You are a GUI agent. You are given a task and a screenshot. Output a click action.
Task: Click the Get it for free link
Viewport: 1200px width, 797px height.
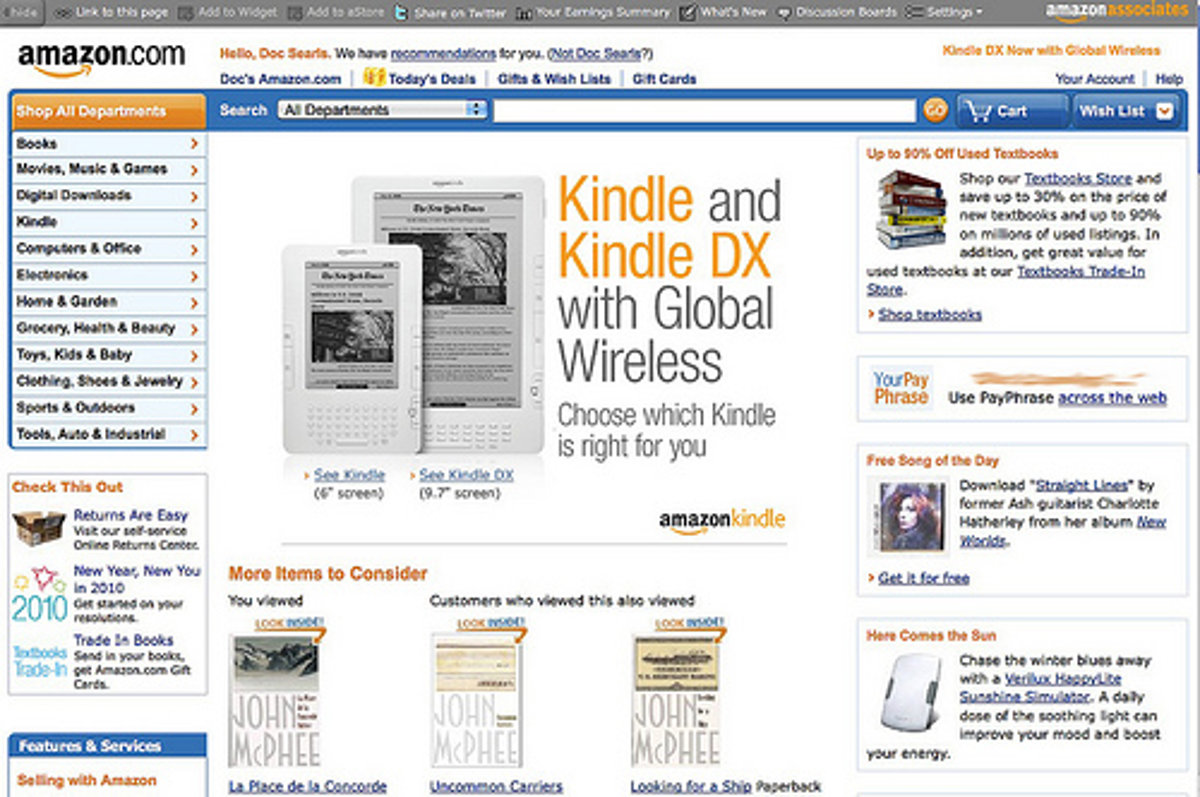coord(923,578)
